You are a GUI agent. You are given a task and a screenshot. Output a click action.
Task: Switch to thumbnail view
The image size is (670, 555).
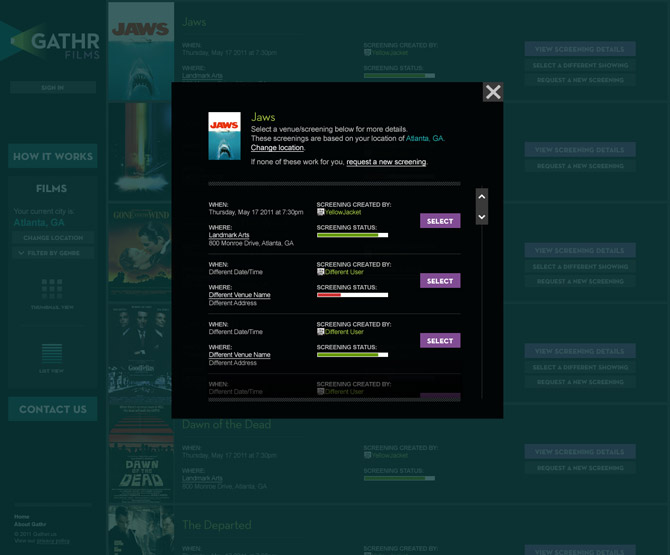52,294
